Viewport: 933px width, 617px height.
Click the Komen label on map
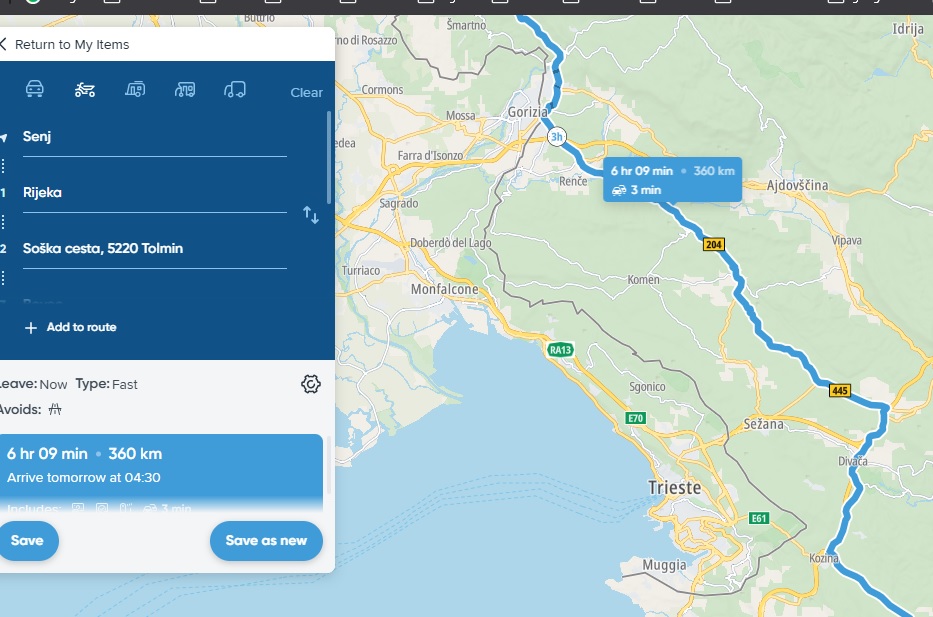click(x=643, y=280)
